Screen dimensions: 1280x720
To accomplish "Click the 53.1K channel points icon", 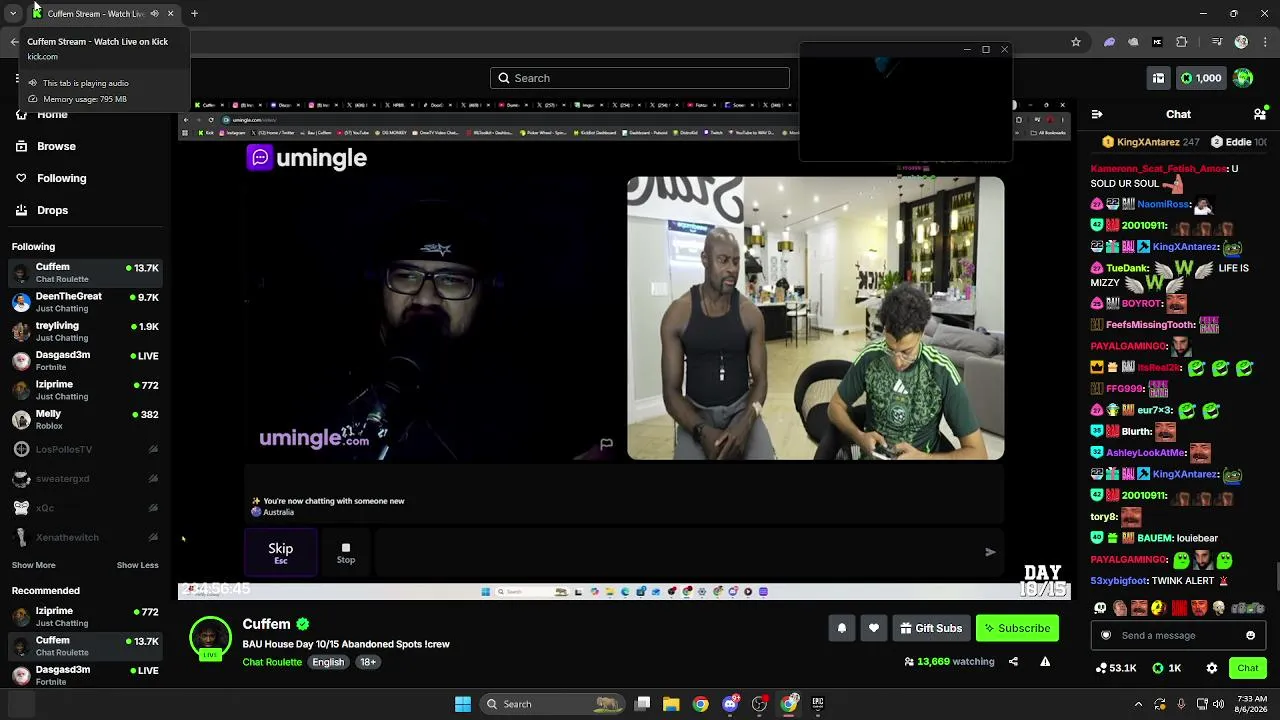I will (x=1115, y=668).
